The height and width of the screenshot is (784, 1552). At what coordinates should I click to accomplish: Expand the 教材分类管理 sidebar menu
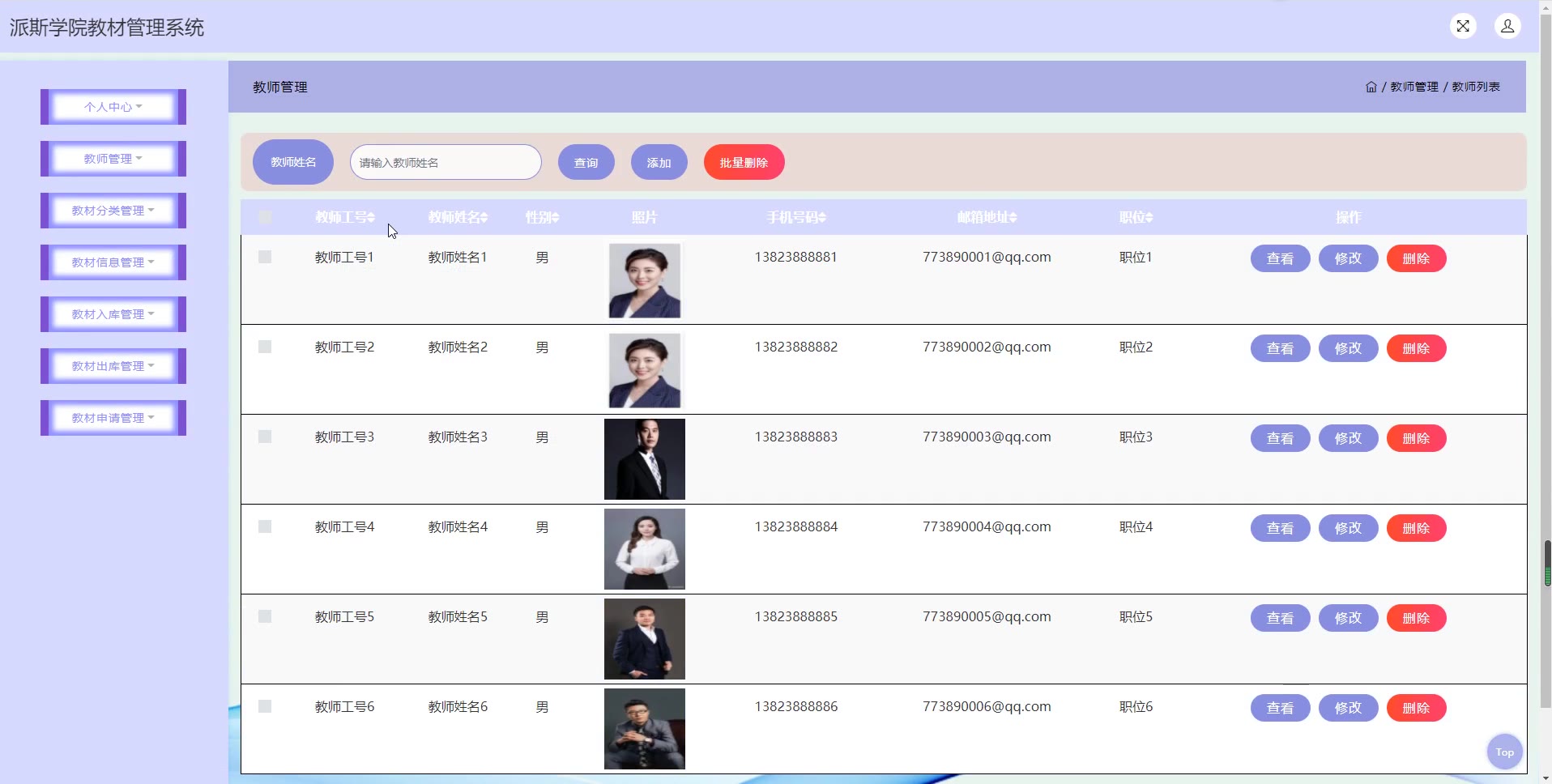pos(113,211)
